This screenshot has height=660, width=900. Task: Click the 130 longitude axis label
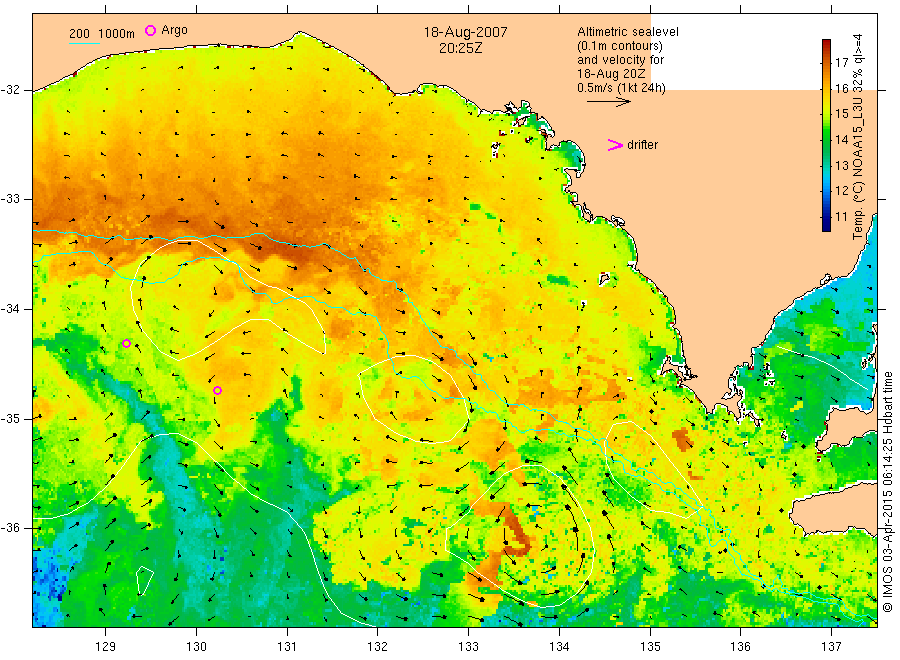pyautogui.click(x=196, y=647)
